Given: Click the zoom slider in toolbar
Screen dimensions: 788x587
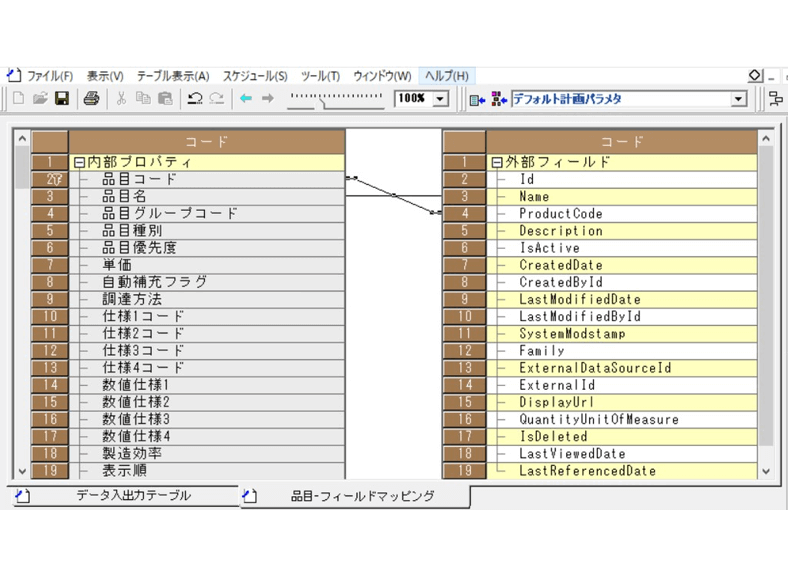Looking at the screenshot, I should point(335,98).
